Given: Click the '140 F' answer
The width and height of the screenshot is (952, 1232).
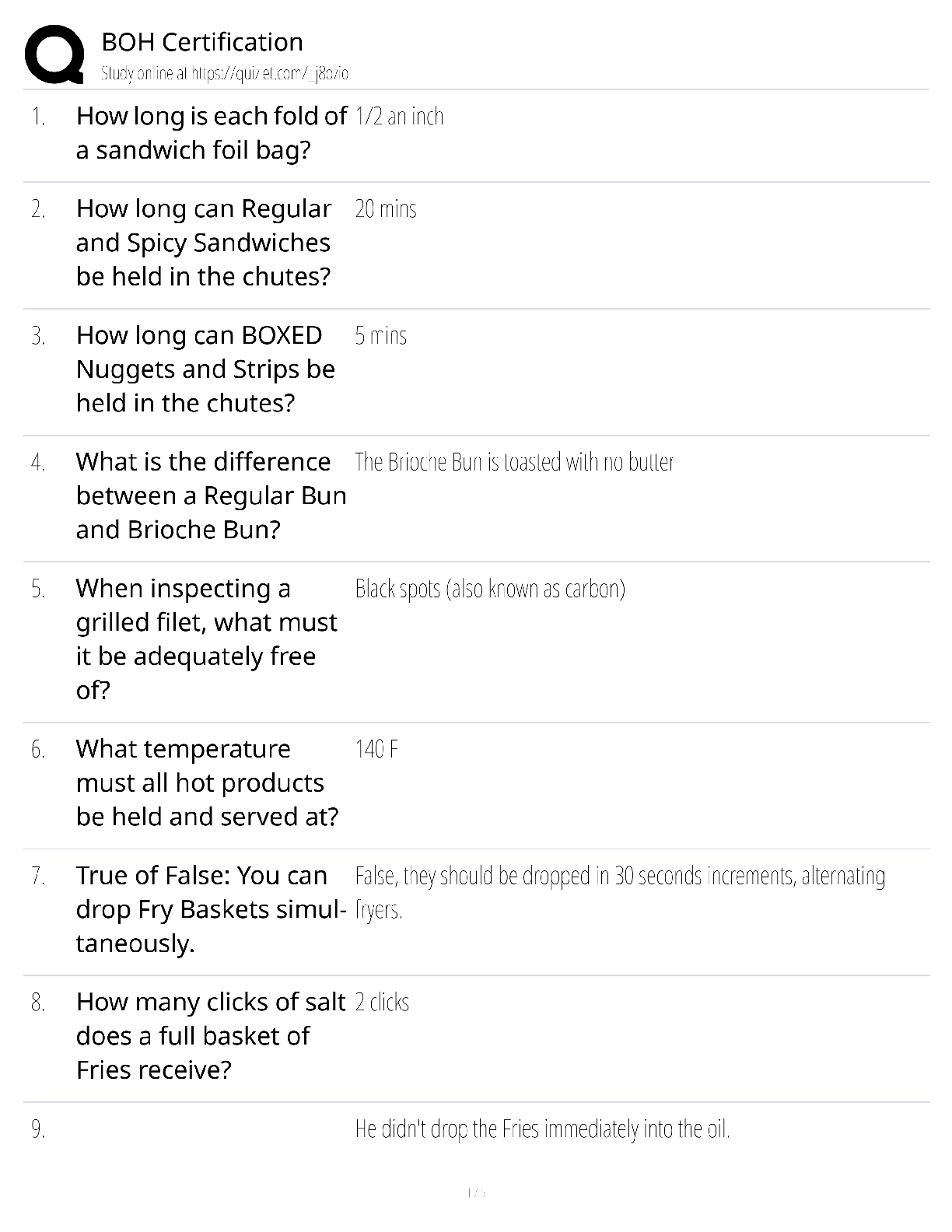Looking at the screenshot, I should pyautogui.click(x=377, y=750).
